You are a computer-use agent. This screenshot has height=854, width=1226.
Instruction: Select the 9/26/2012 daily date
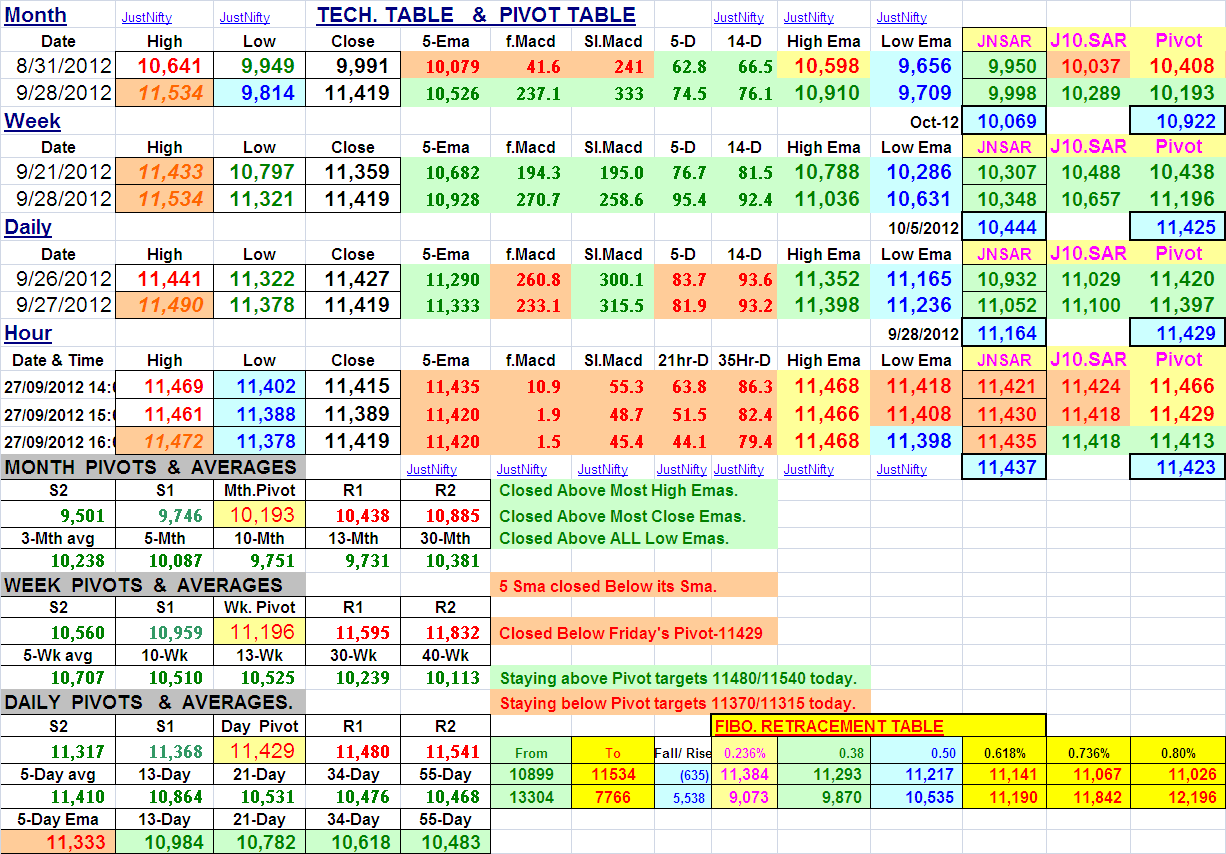click(x=58, y=279)
